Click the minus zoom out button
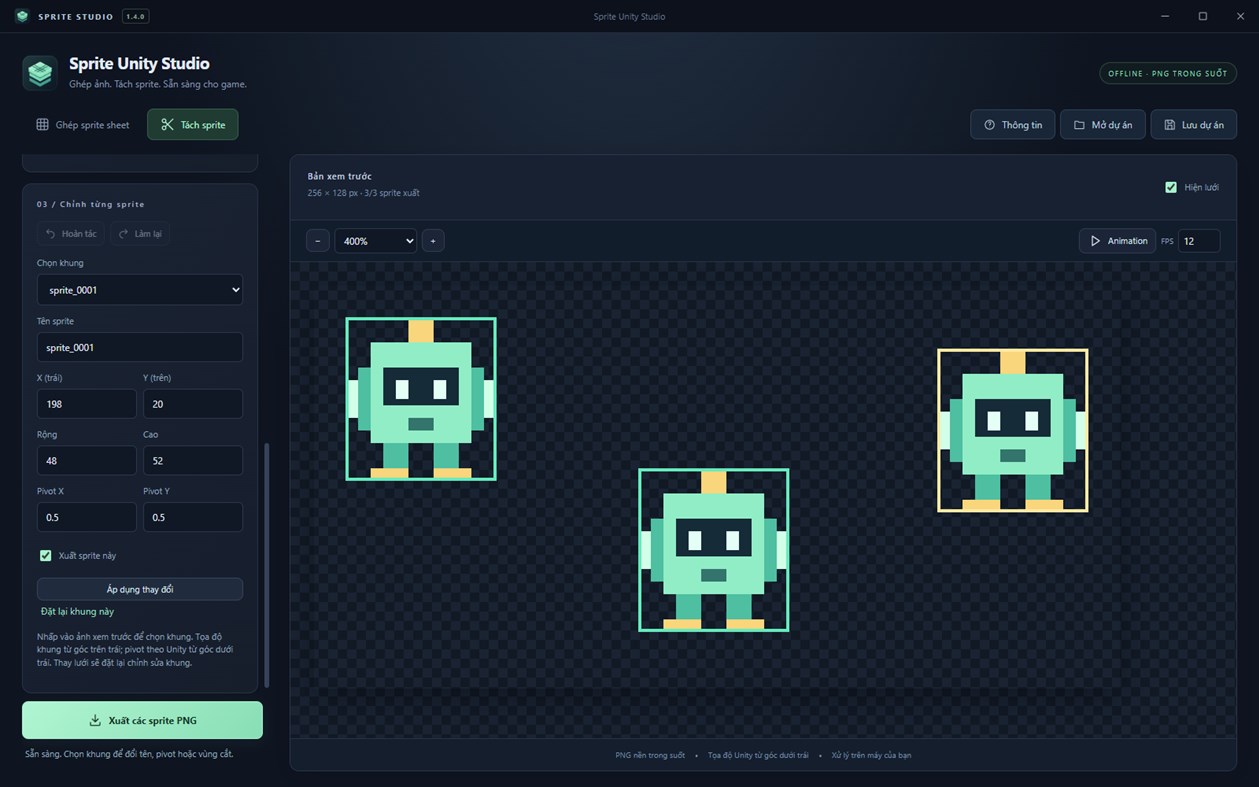1259x787 pixels. (x=318, y=241)
